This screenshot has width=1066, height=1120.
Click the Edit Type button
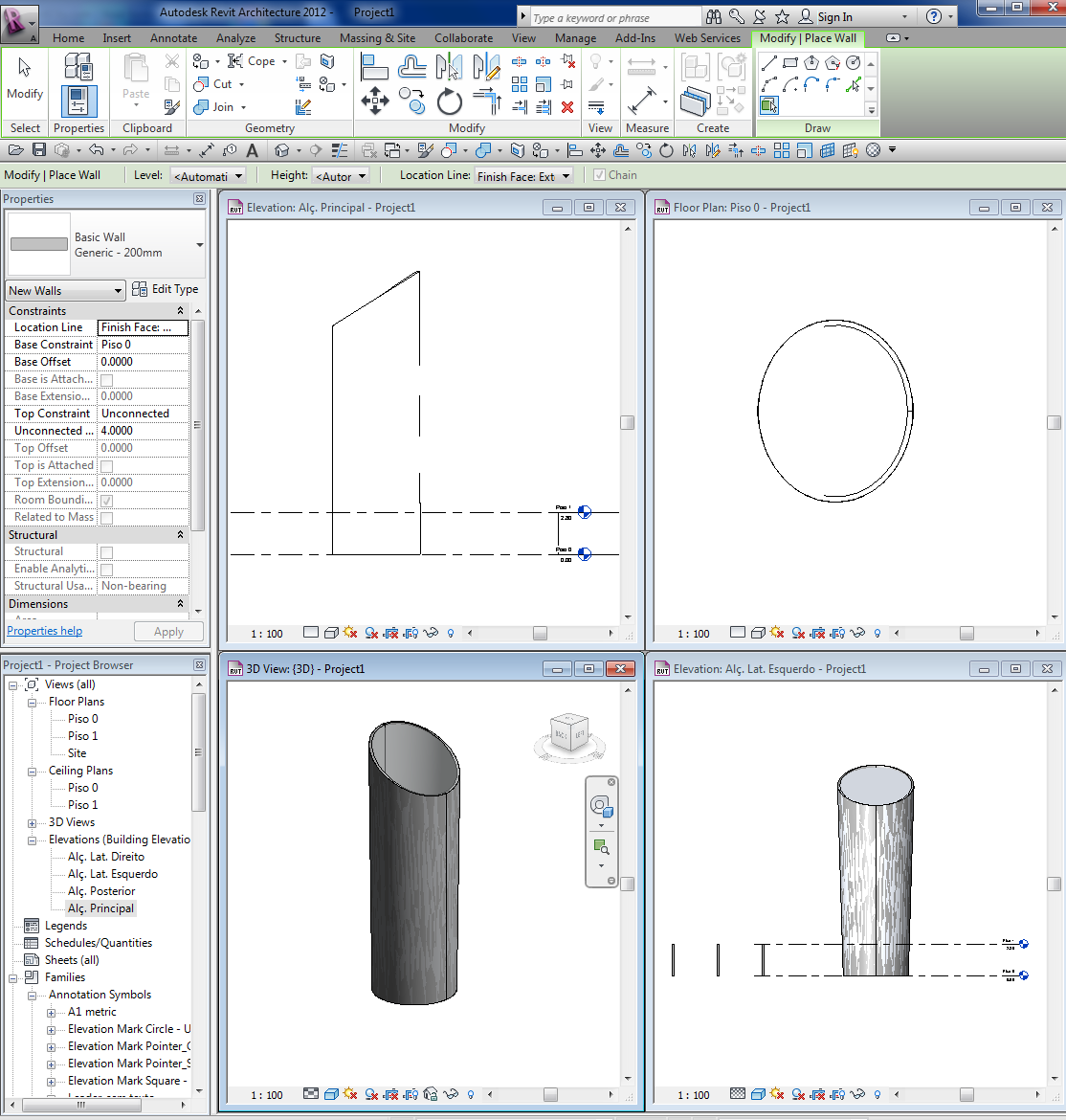coord(166,289)
